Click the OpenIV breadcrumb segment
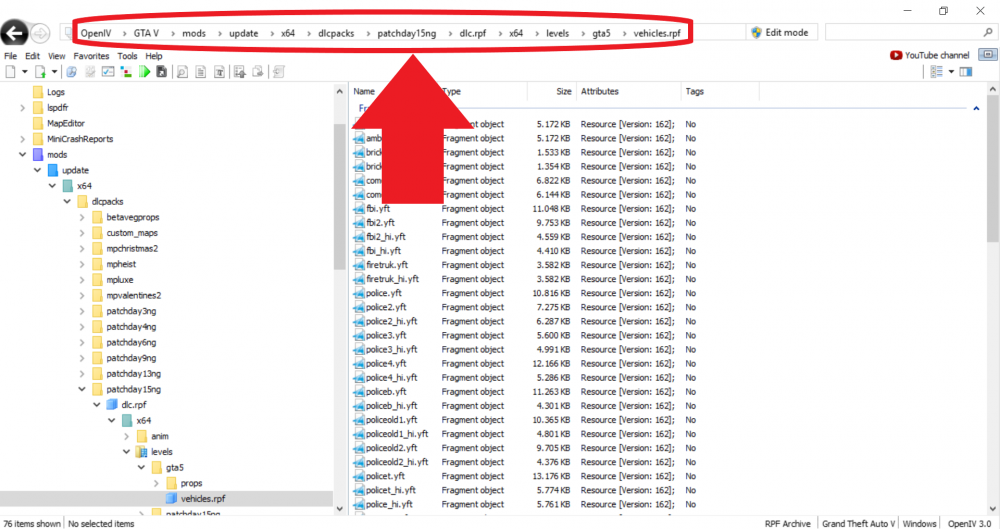 tap(96, 33)
